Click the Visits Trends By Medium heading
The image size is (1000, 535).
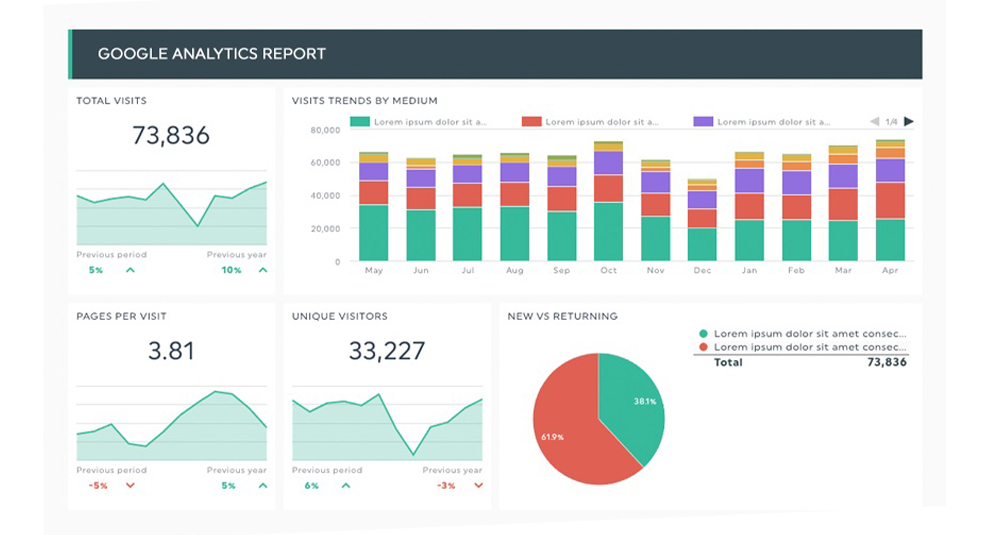click(x=365, y=101)
